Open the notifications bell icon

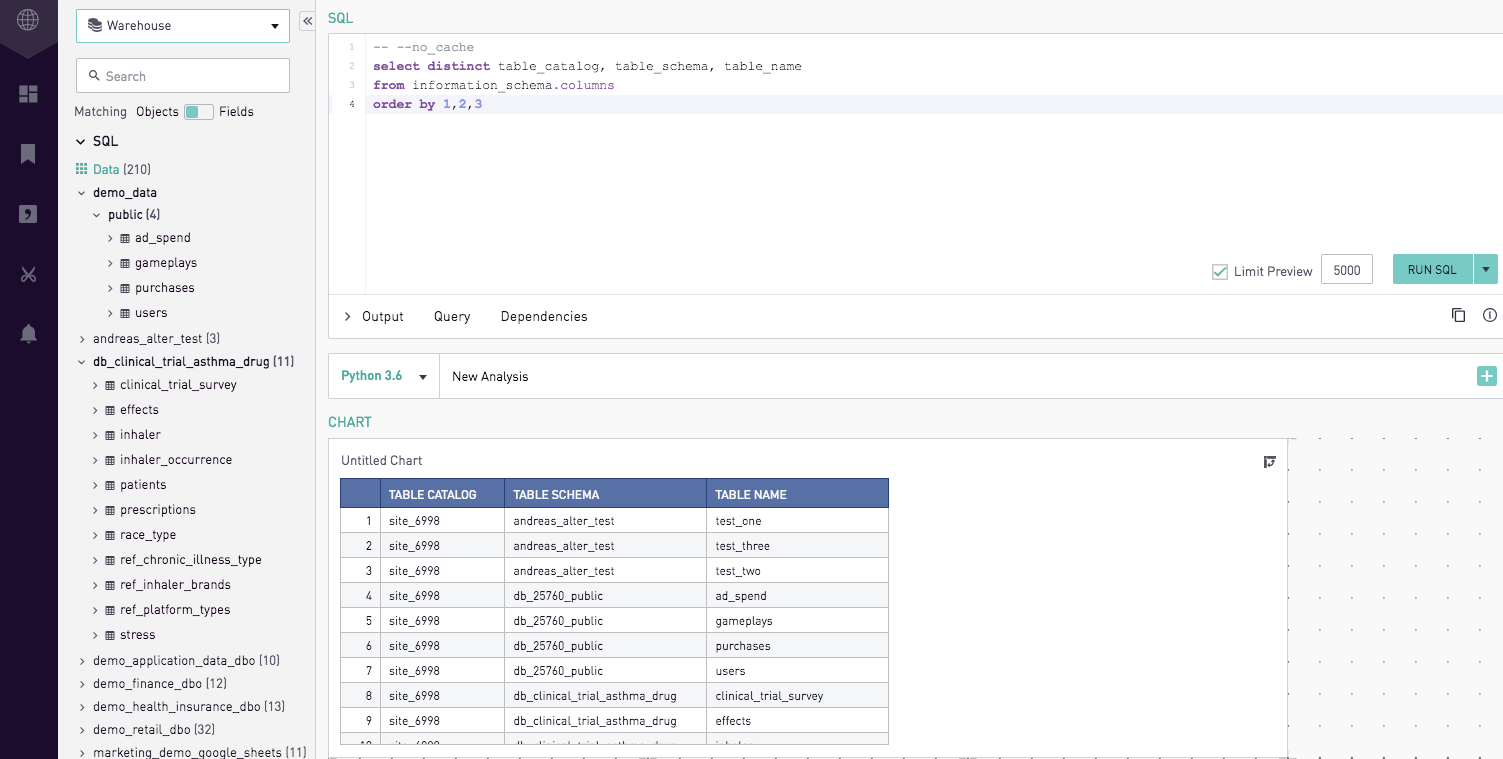(28, 334)
